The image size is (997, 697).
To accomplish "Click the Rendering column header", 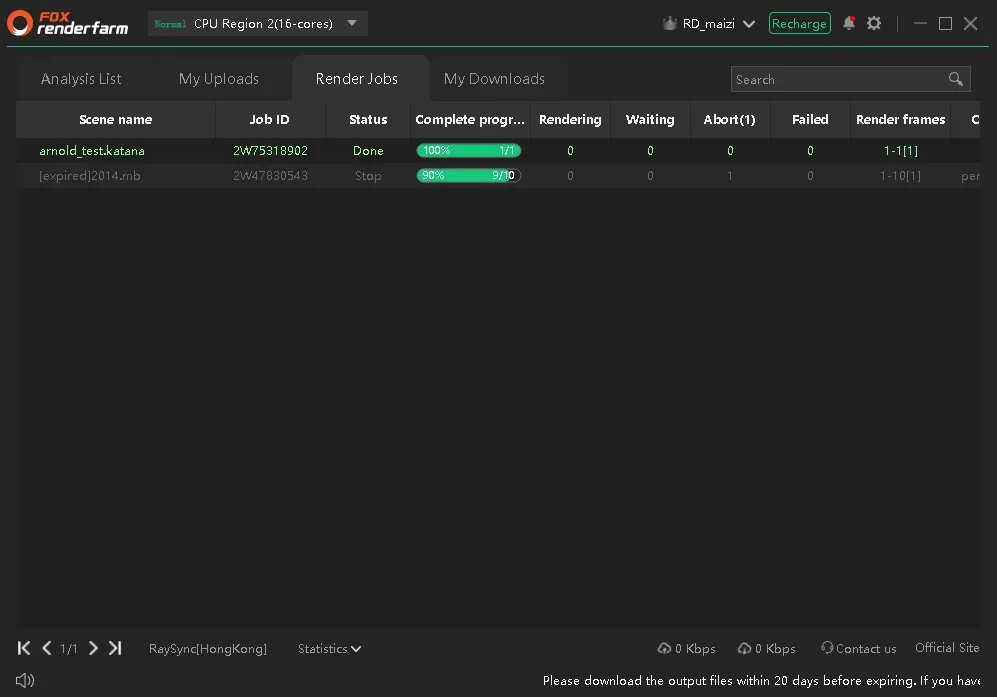I will pos(570,120).
